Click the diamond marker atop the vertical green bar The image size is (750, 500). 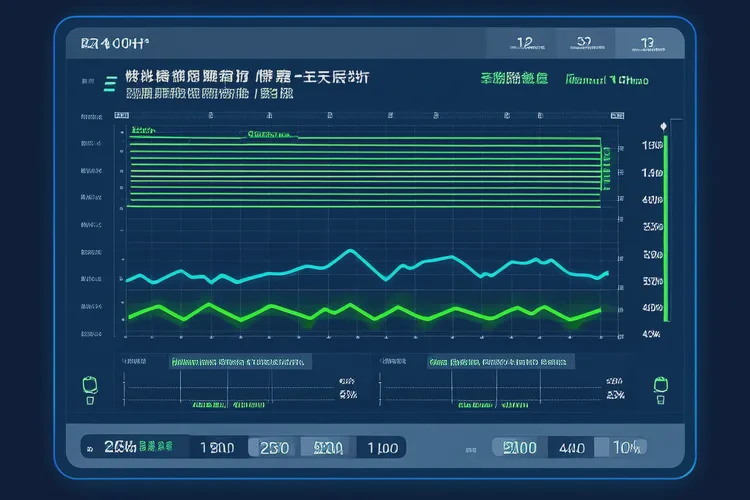(664, 127)
